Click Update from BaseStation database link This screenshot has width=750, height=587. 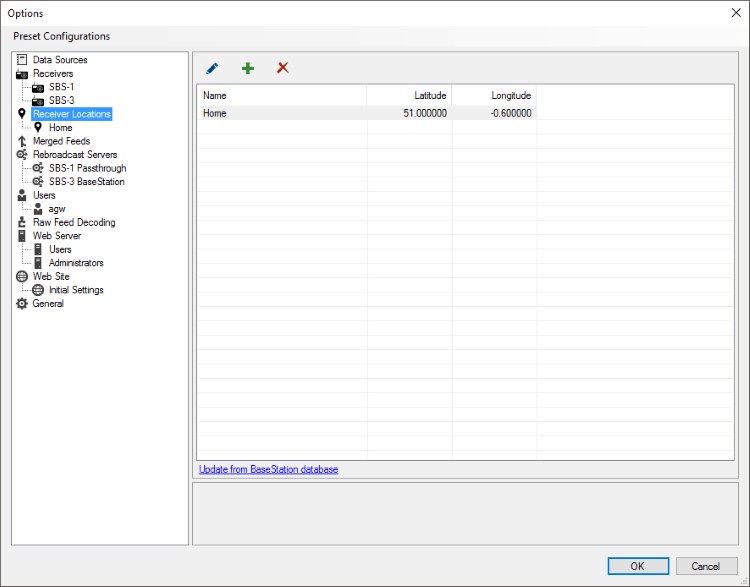coord(268,469)
